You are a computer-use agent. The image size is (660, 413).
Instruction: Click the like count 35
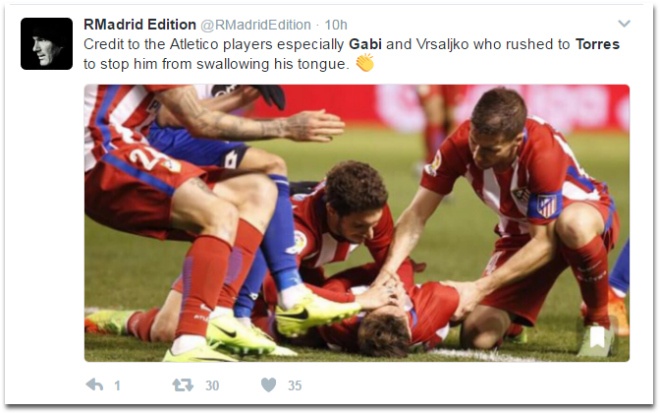click(x=295, y=385)
